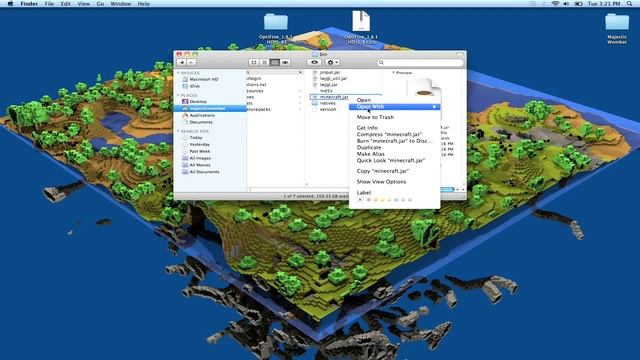This screenshot has height=360, width=640.
Task: Select the lwjgl_util.jar file
Action: pyautogui.click(x=333, y=78)
